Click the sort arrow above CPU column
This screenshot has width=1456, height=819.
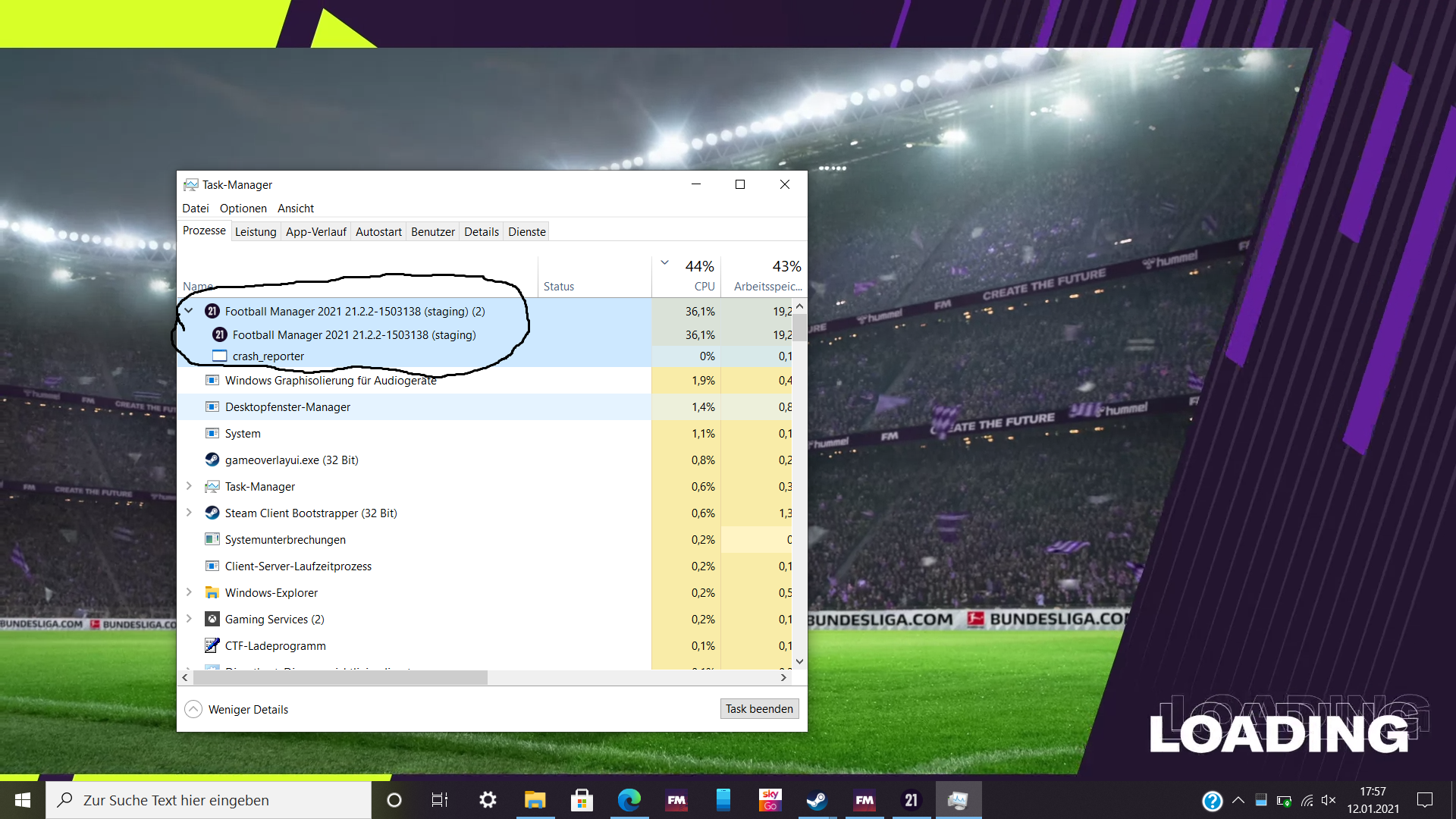click(x=664, y=263)
